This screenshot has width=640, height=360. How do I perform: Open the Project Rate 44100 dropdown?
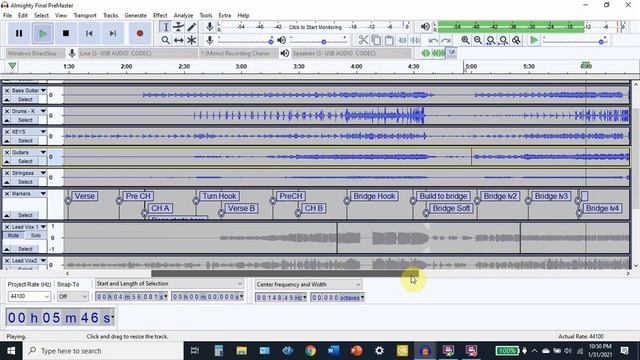(29, 296)
